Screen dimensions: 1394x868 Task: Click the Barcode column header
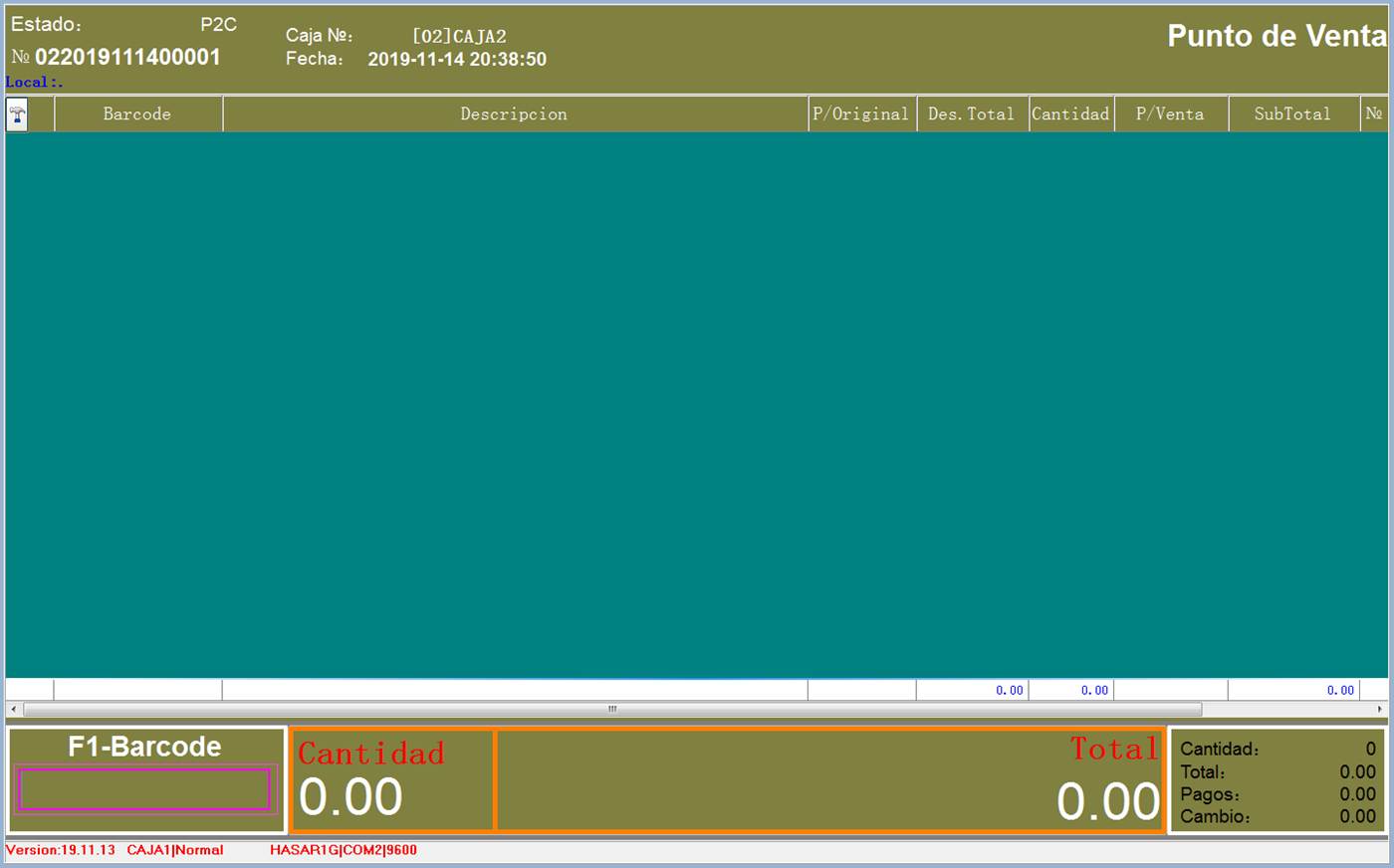(137, 114)
